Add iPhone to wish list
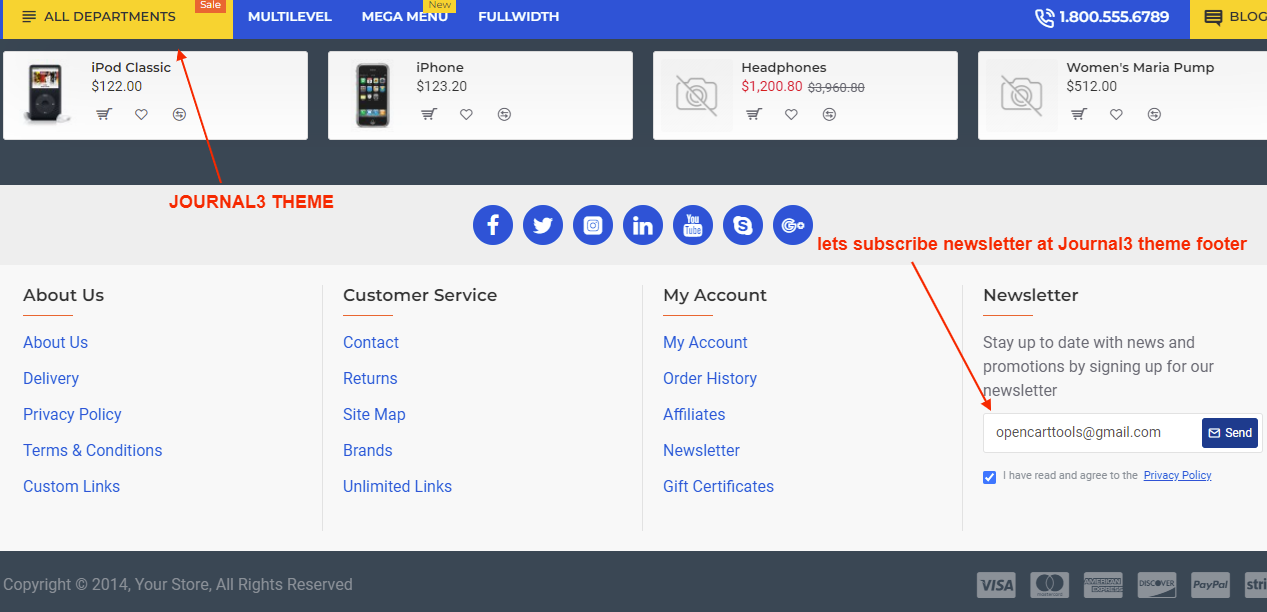The height and width of the screenshot is (612, 1267). (466, 114)
